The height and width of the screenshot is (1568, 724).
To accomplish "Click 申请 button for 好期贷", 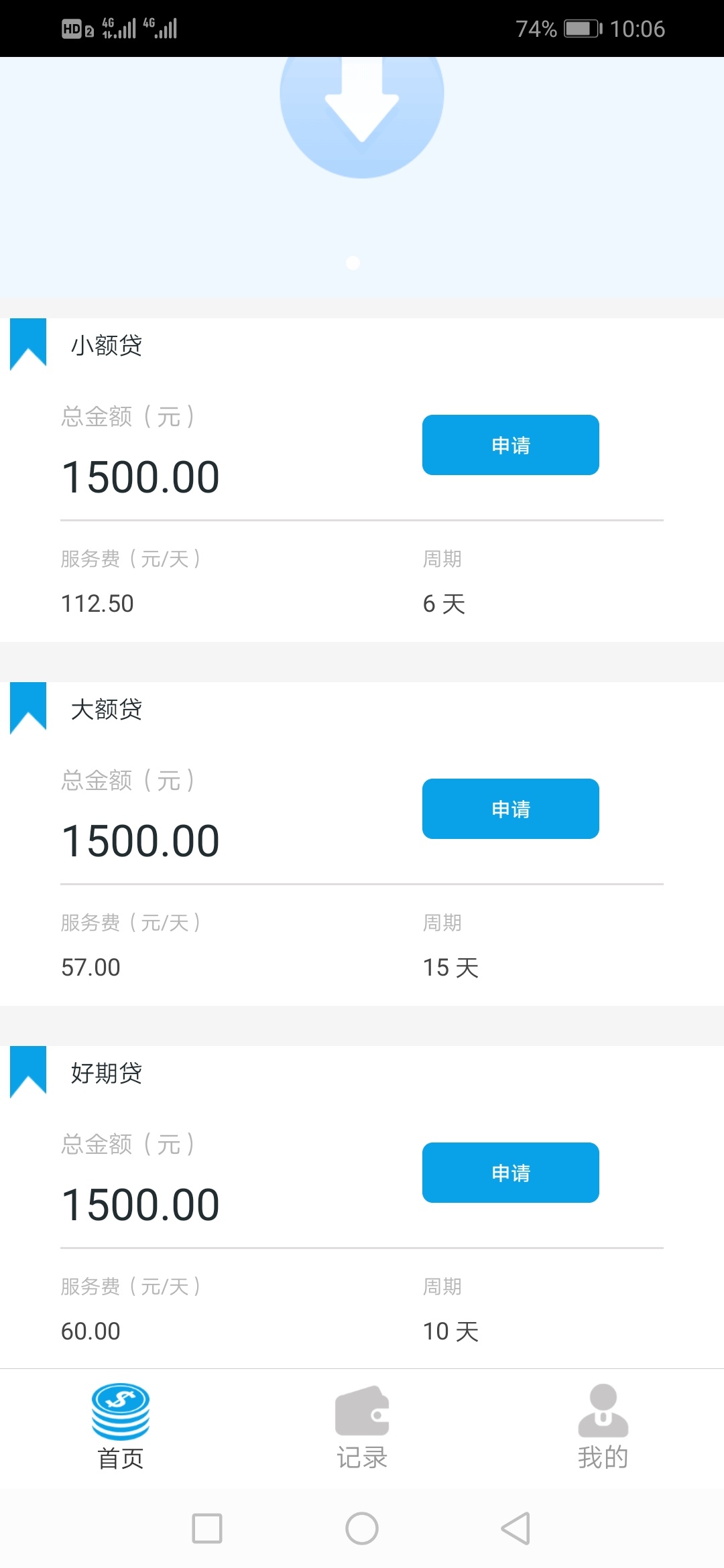I will [511, 1173].
